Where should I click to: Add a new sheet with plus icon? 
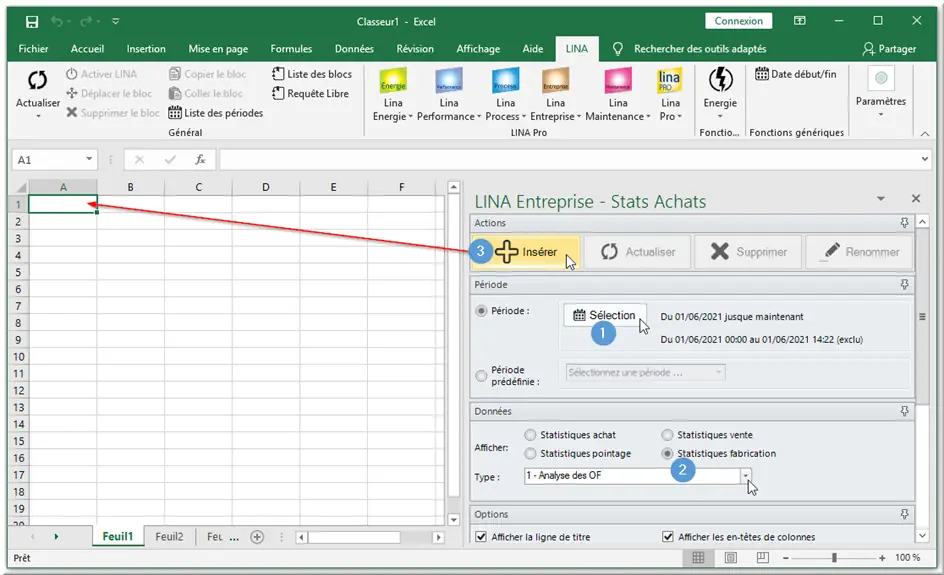pyautogui.click(x=257, y=536)
